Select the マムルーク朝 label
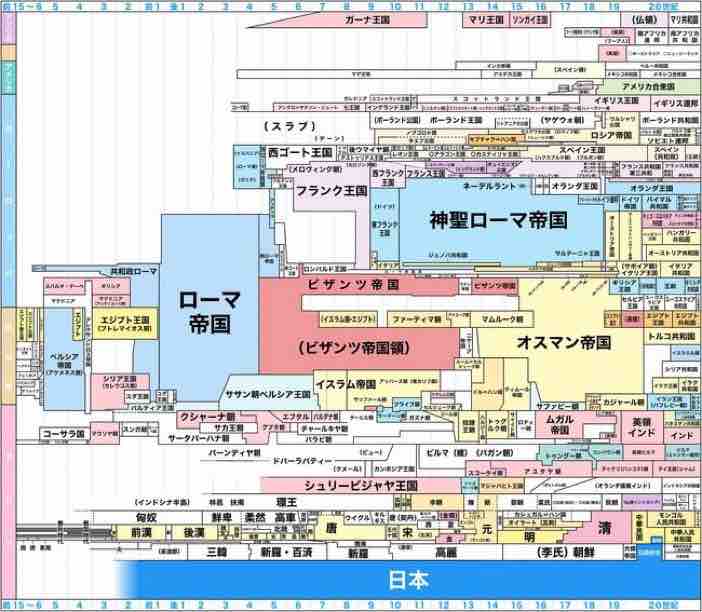702x612 pixels. click(502, 320)
